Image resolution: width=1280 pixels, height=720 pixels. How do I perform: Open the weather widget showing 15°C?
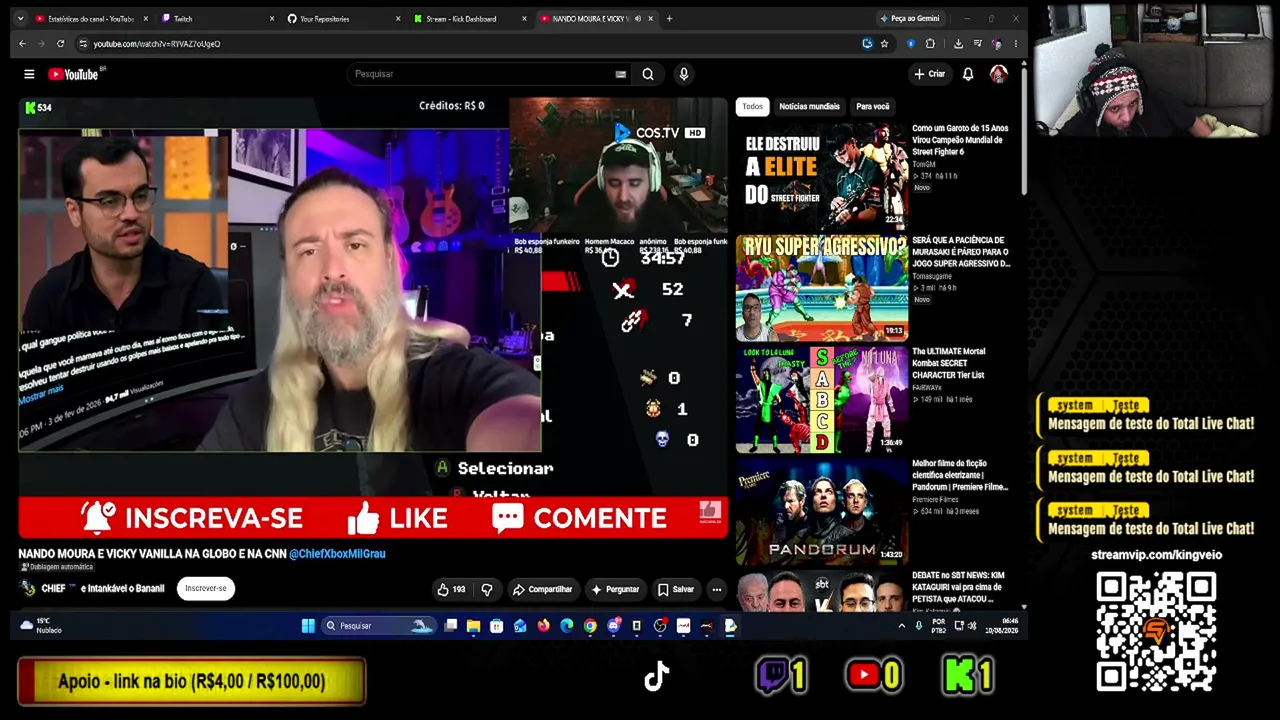click(x=40, y=626)
